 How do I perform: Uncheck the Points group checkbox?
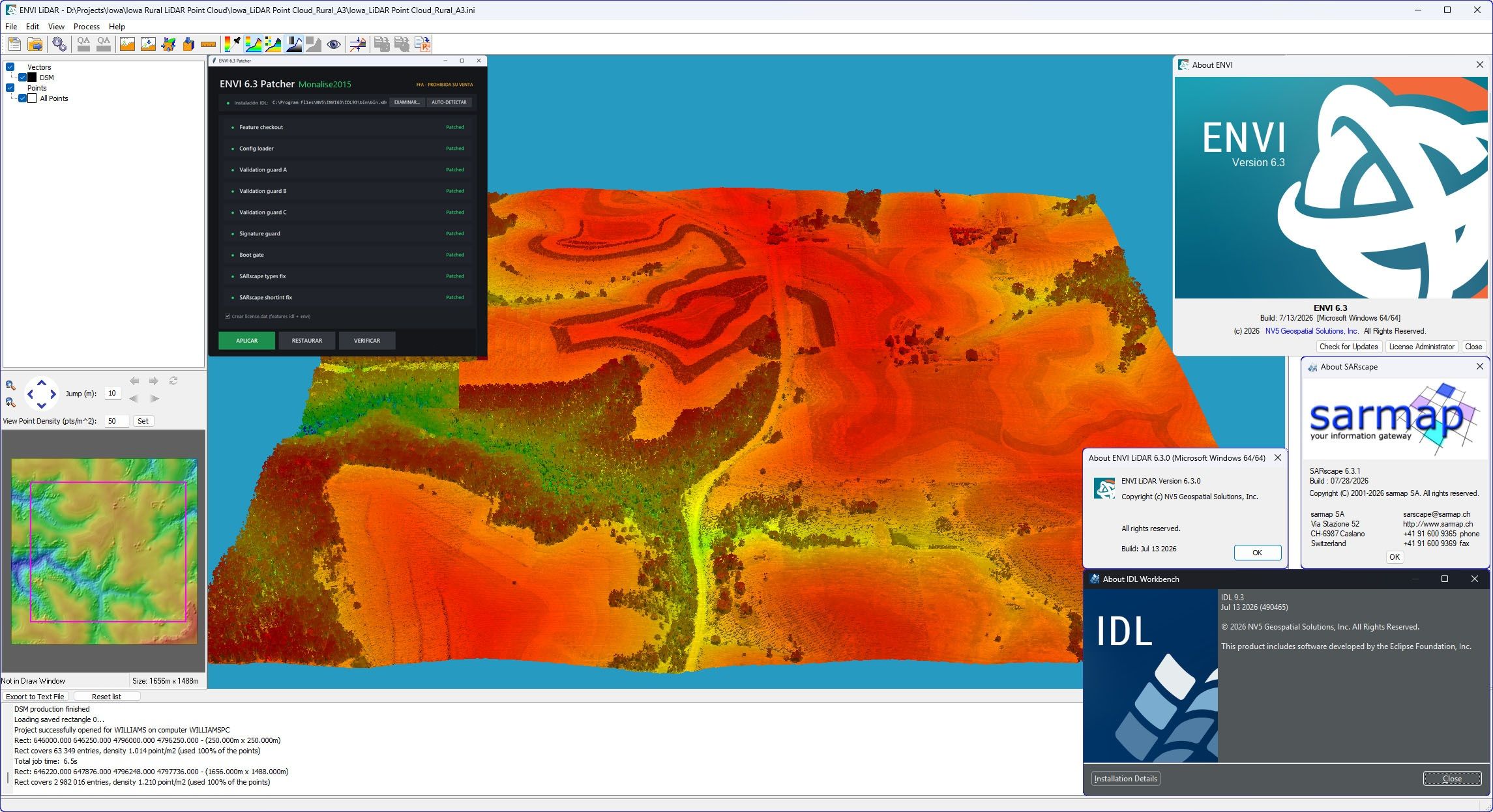(x=10, y=88)
